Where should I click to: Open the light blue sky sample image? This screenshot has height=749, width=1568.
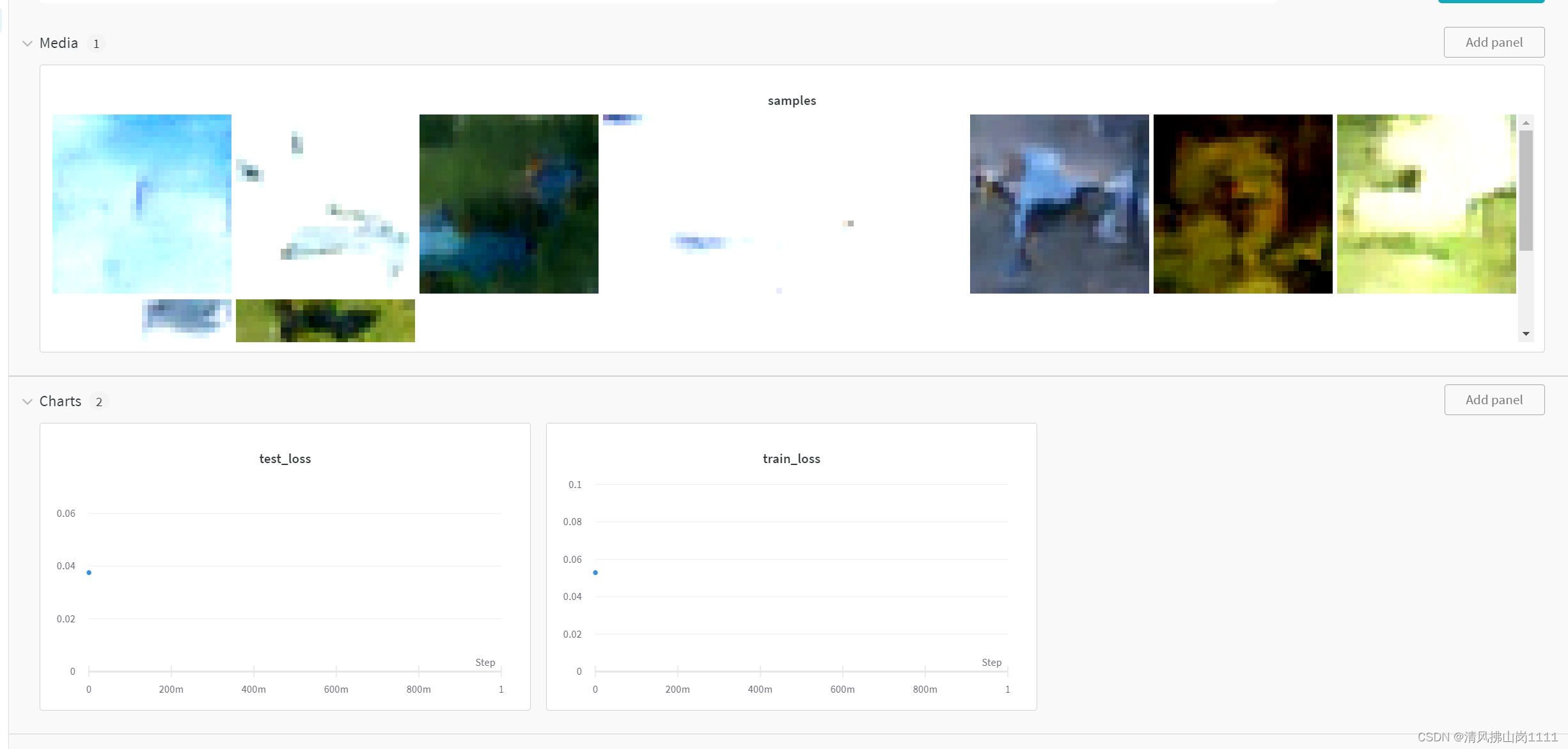tap(141, 204)
